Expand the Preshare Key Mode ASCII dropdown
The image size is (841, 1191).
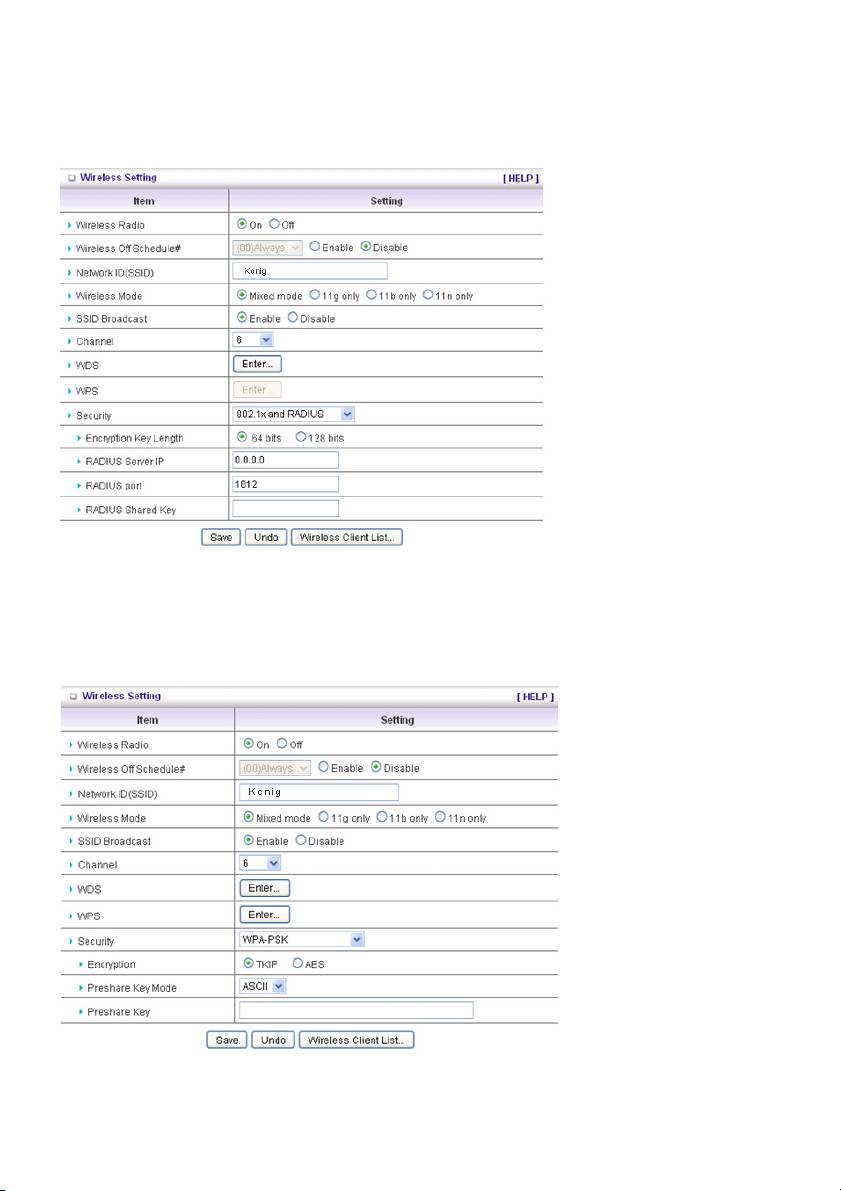[x=264, y=986]
